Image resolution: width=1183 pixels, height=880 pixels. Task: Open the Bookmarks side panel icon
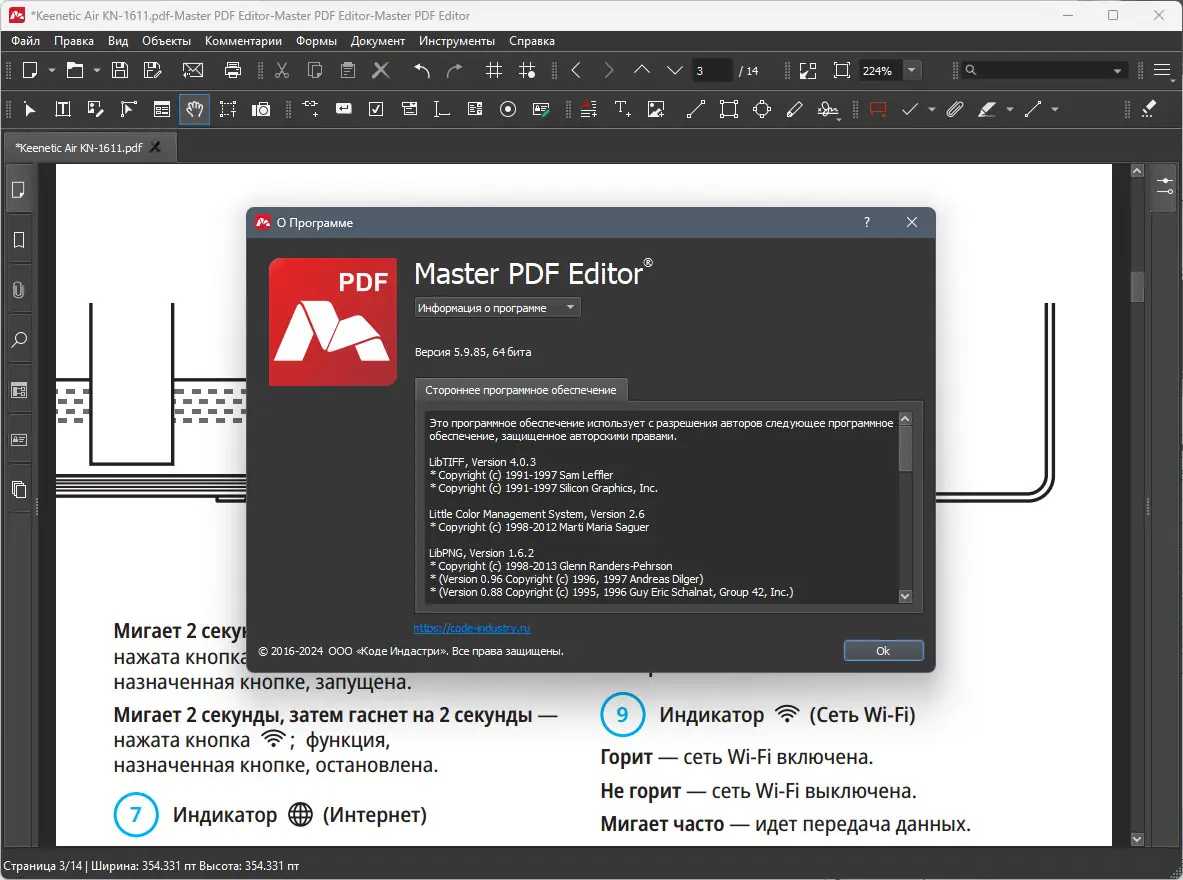[x=20, y=240]
